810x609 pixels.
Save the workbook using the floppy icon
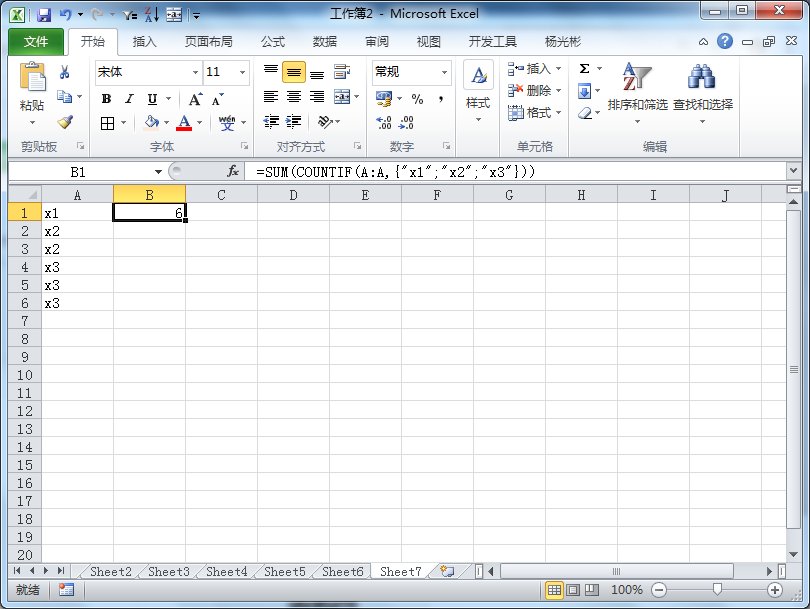click(43, 15)
